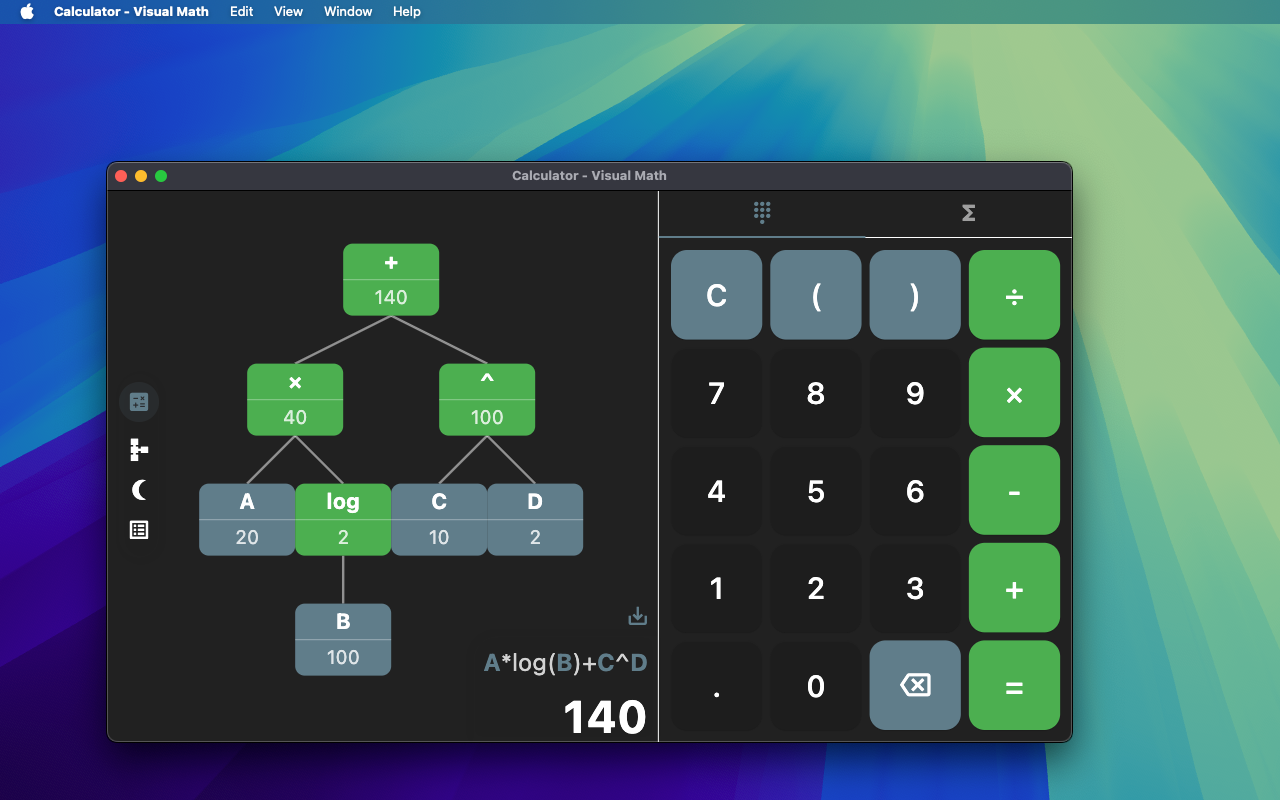Click the plus operator key on keypad

pos(1014,588)
